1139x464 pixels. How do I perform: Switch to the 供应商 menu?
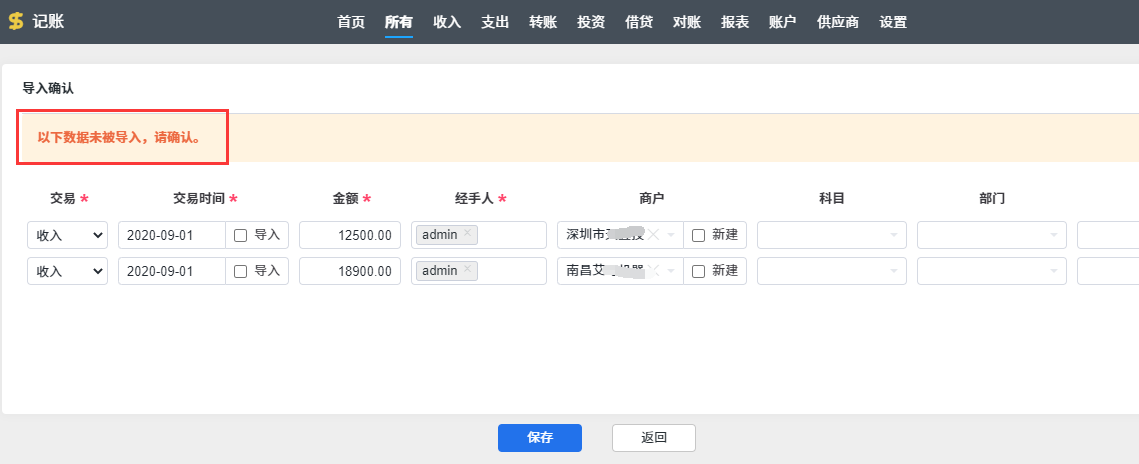[x=838, y=22]
